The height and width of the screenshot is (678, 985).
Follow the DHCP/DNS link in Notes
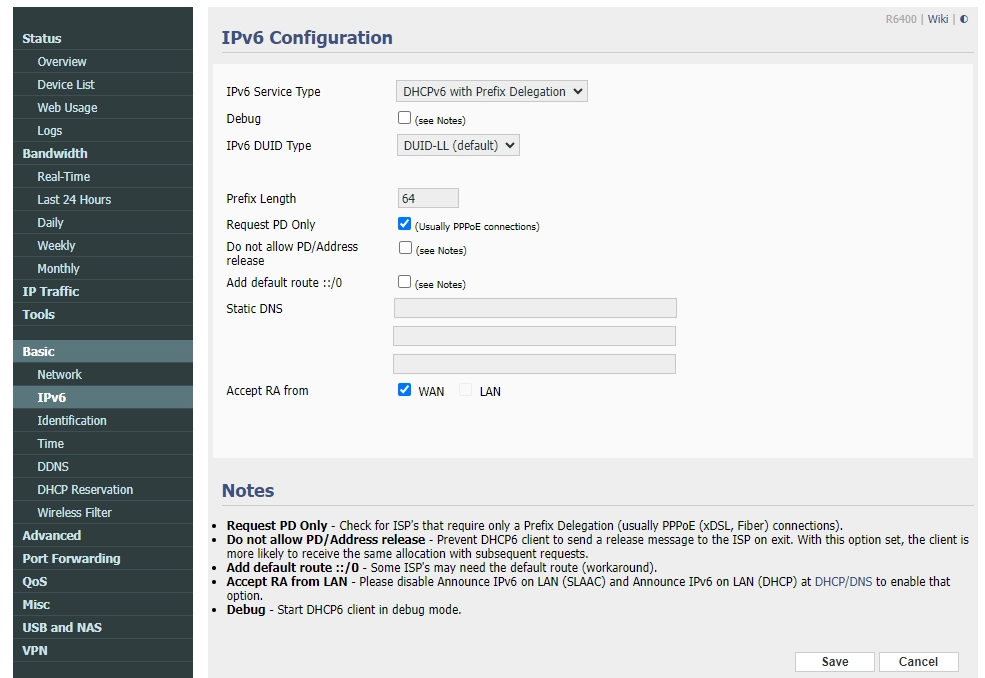tap(842, 581)
